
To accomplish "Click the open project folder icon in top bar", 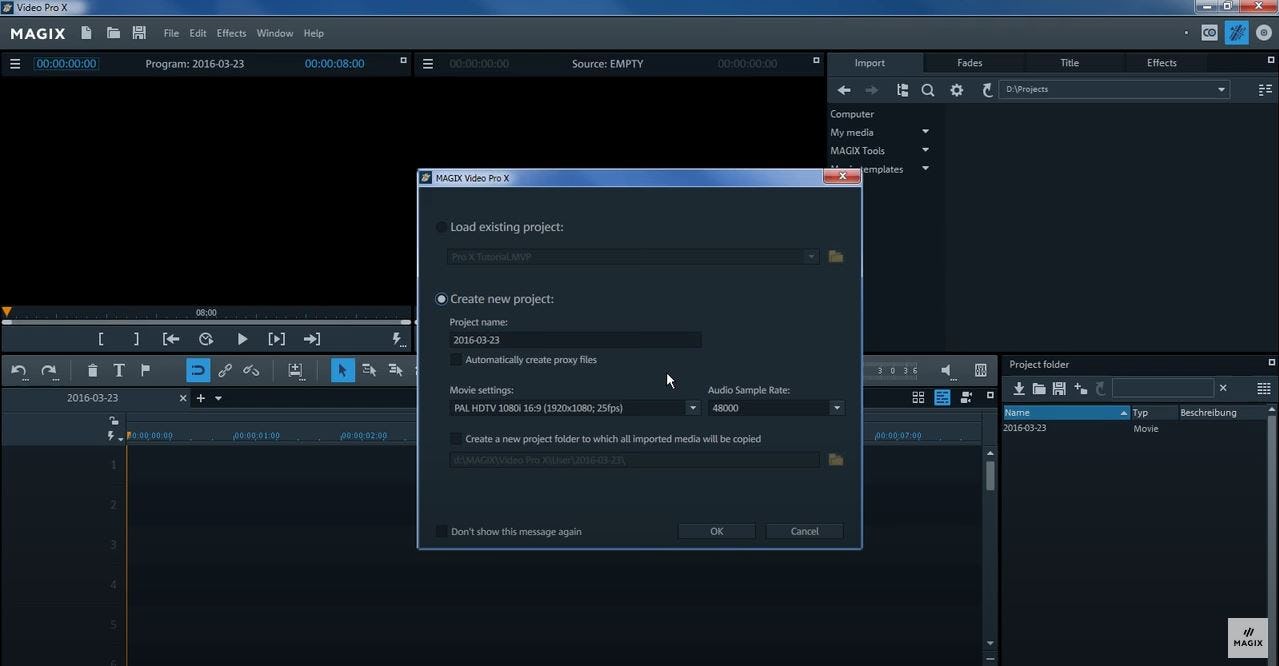I will (x=113, y=33).
